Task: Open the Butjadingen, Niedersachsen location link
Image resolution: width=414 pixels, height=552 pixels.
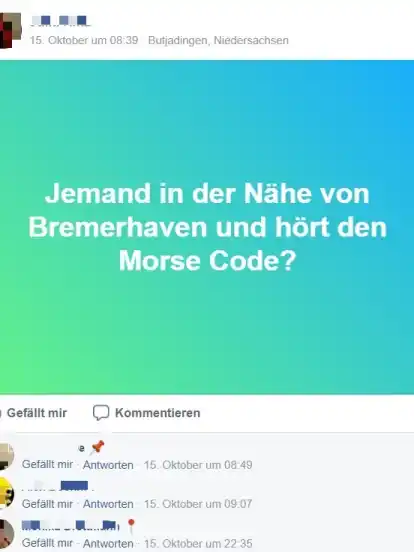Action: tap(218, 40)
